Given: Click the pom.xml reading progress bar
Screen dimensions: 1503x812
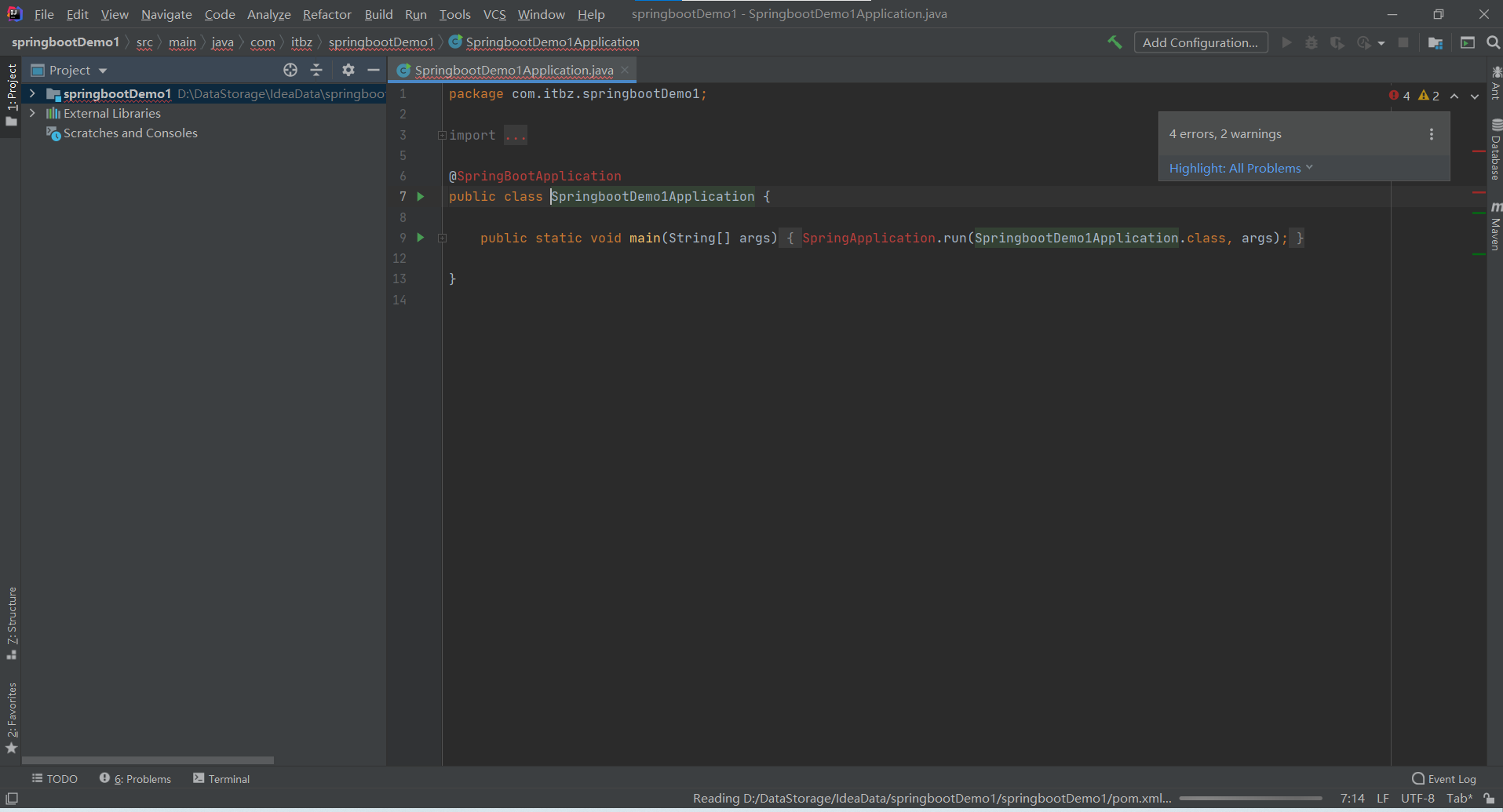Looking at the screenshot, I should pos(1250,799).
